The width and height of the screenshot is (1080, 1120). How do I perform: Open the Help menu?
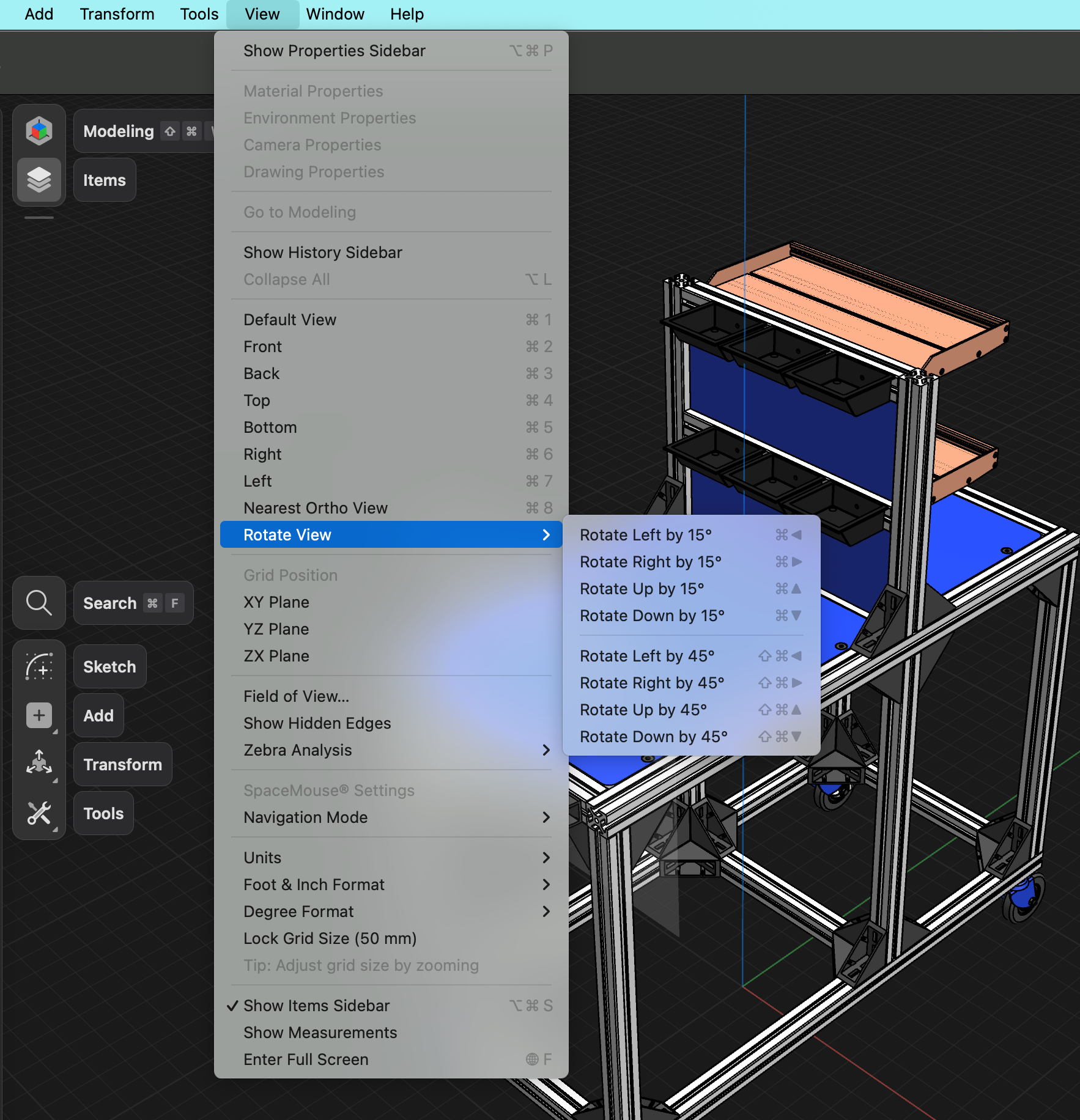(x=407, y=14)
